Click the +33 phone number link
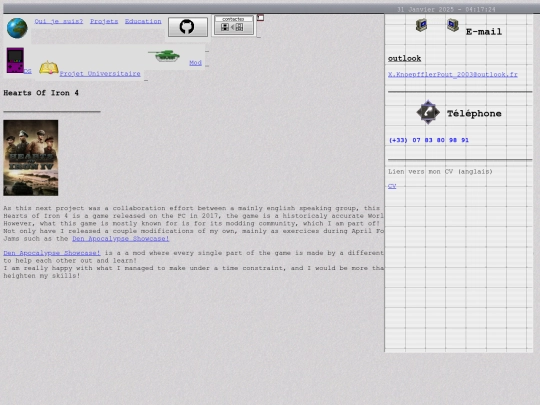 (x=429, y=140)
